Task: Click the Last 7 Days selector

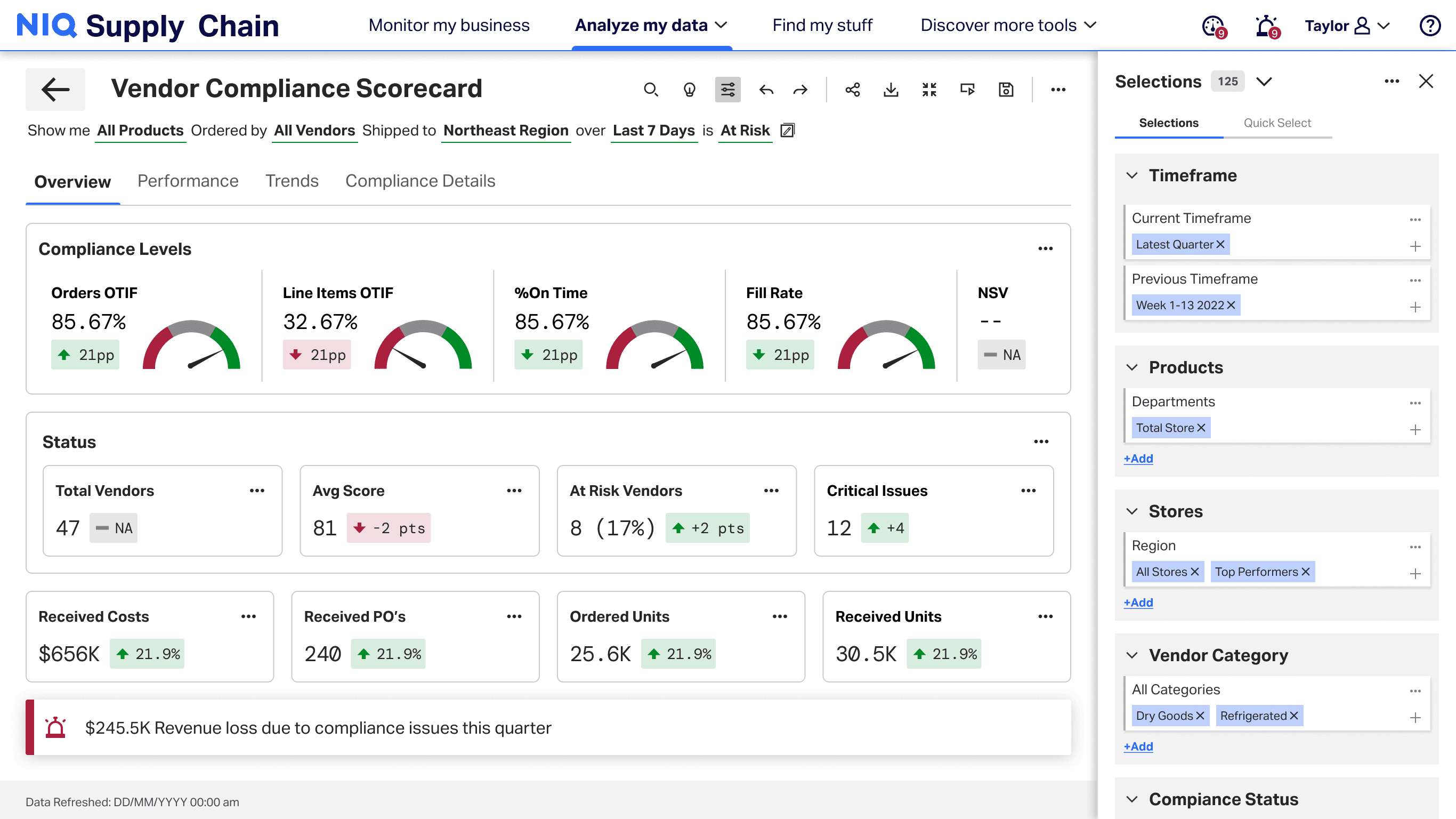Action: (654, 131)
